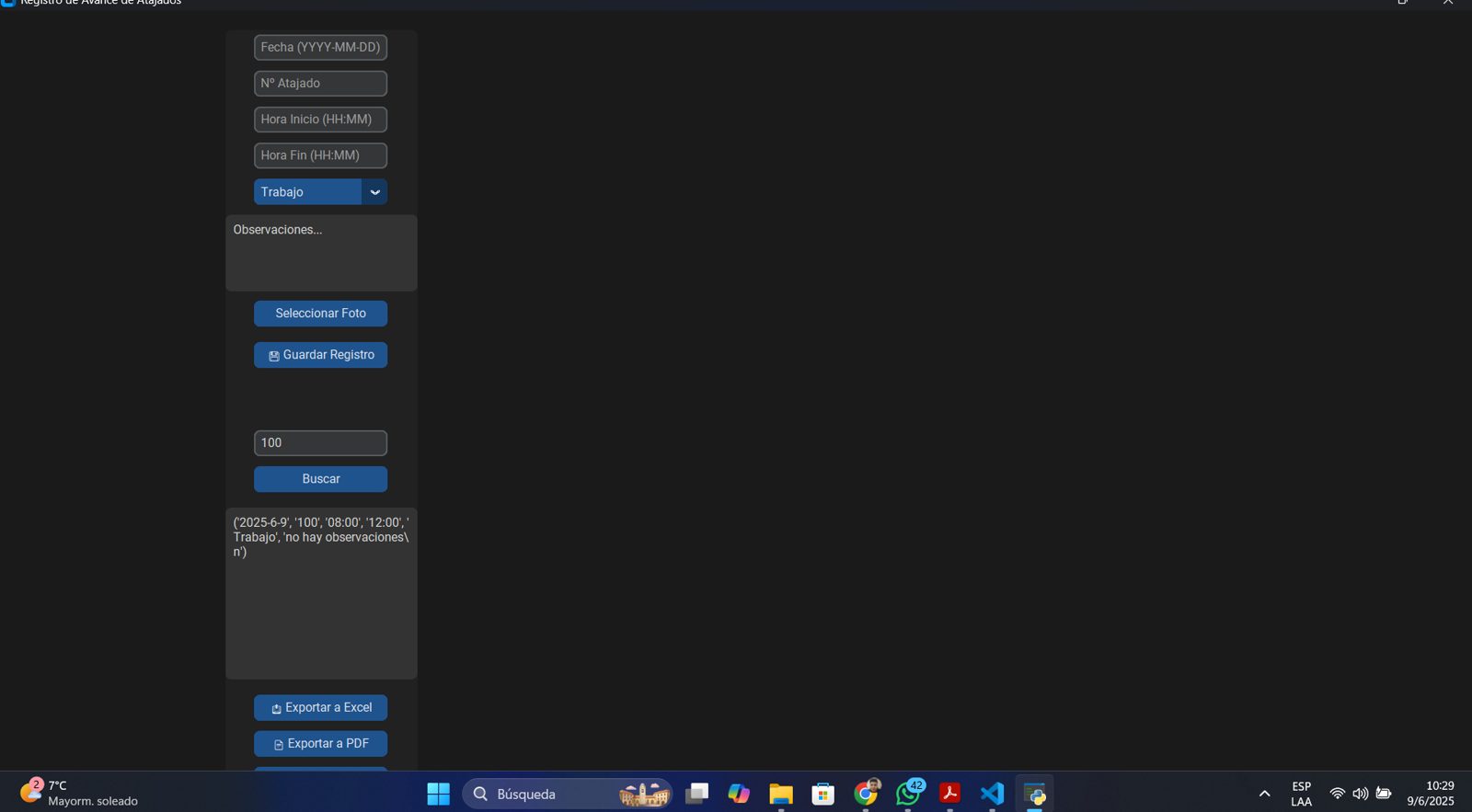Open WhatsApp from the taskbar
The image size is (1472, 812).
point(908,794)
